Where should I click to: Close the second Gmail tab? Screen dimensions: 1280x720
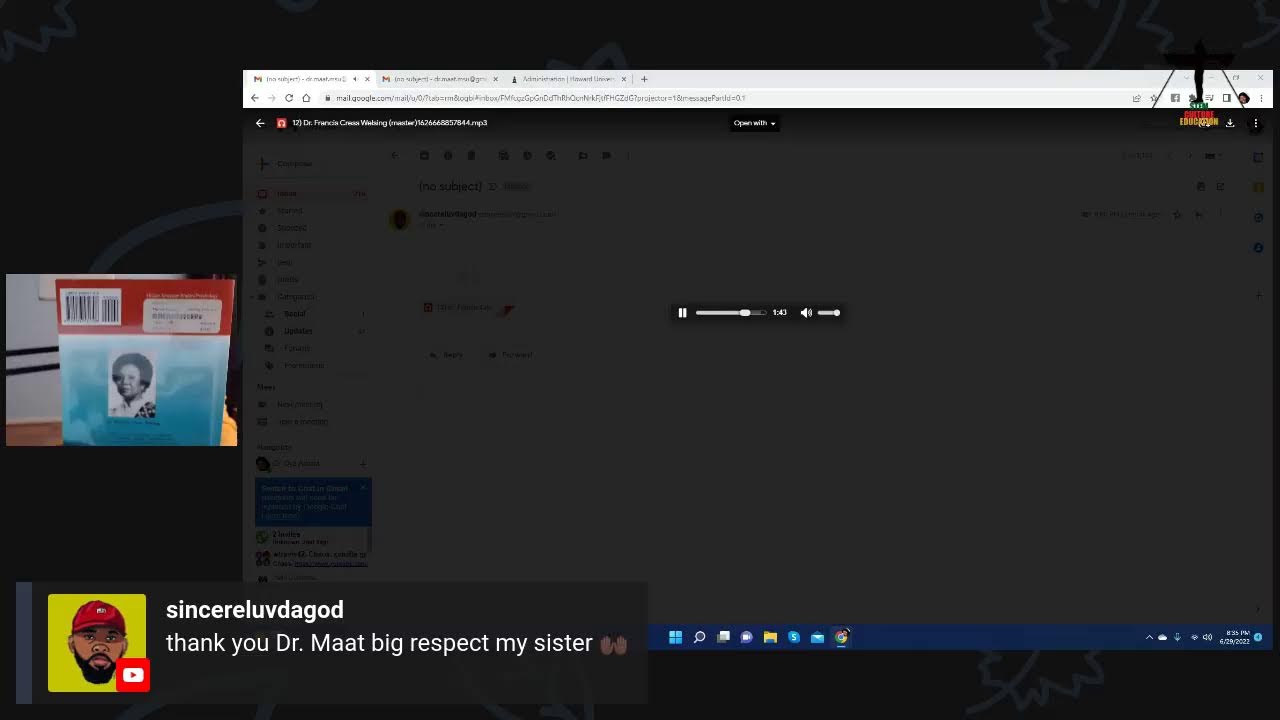pos(495,79)
